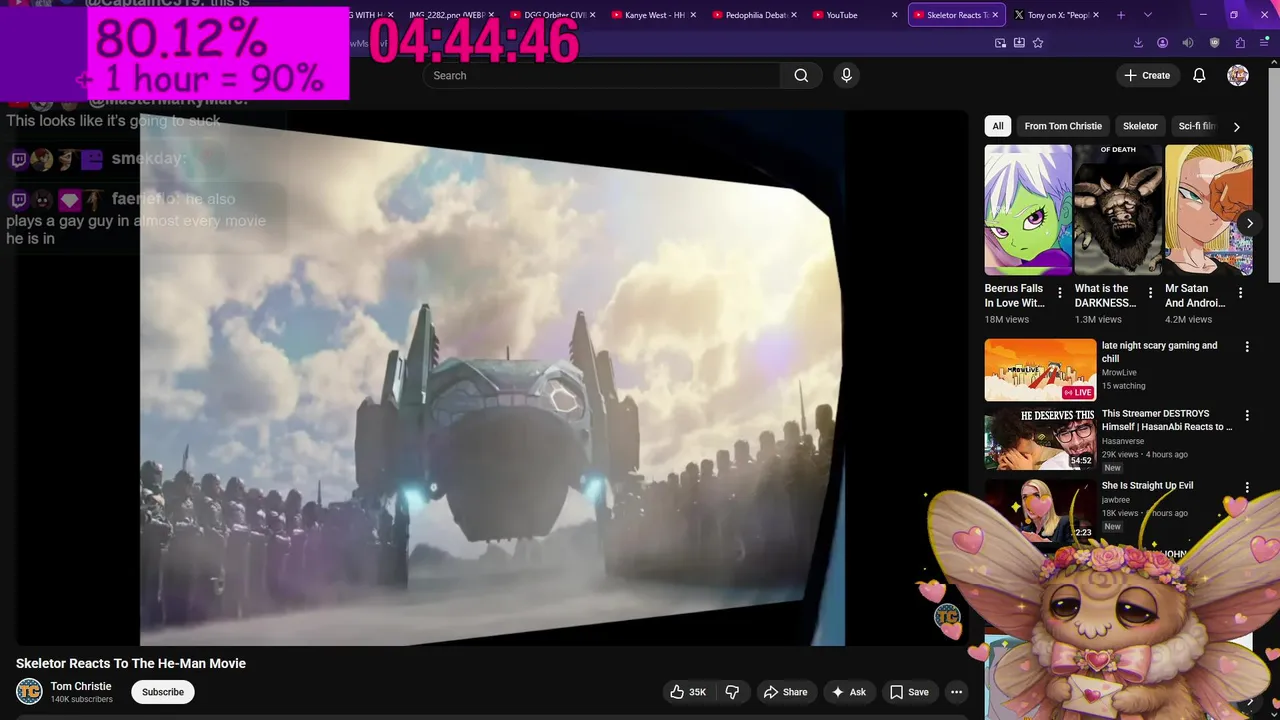
Task: Share the Skeletor Reacts video
Action: tap(785, 692)
